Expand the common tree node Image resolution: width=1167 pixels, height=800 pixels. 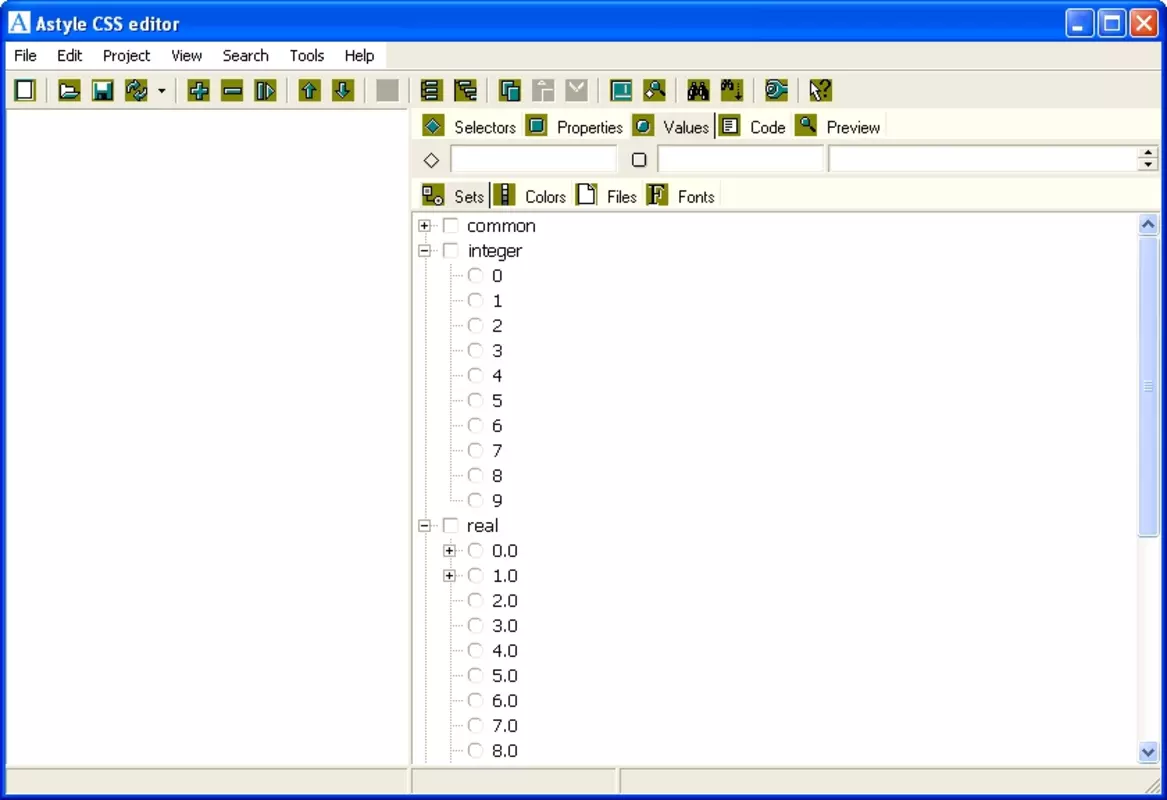tap(424, 225)
